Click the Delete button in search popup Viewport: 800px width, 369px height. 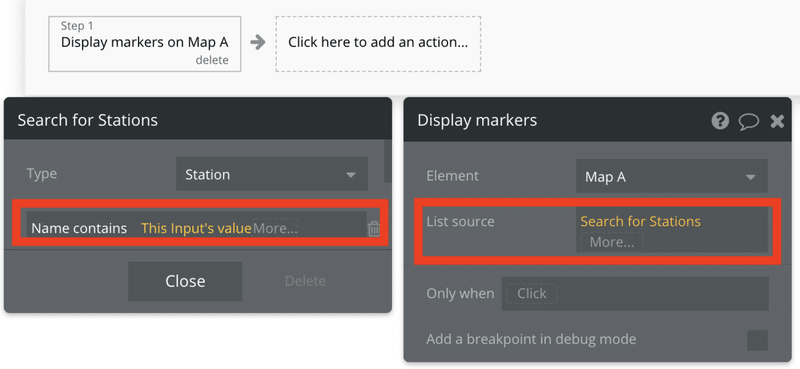click(305, 281)
